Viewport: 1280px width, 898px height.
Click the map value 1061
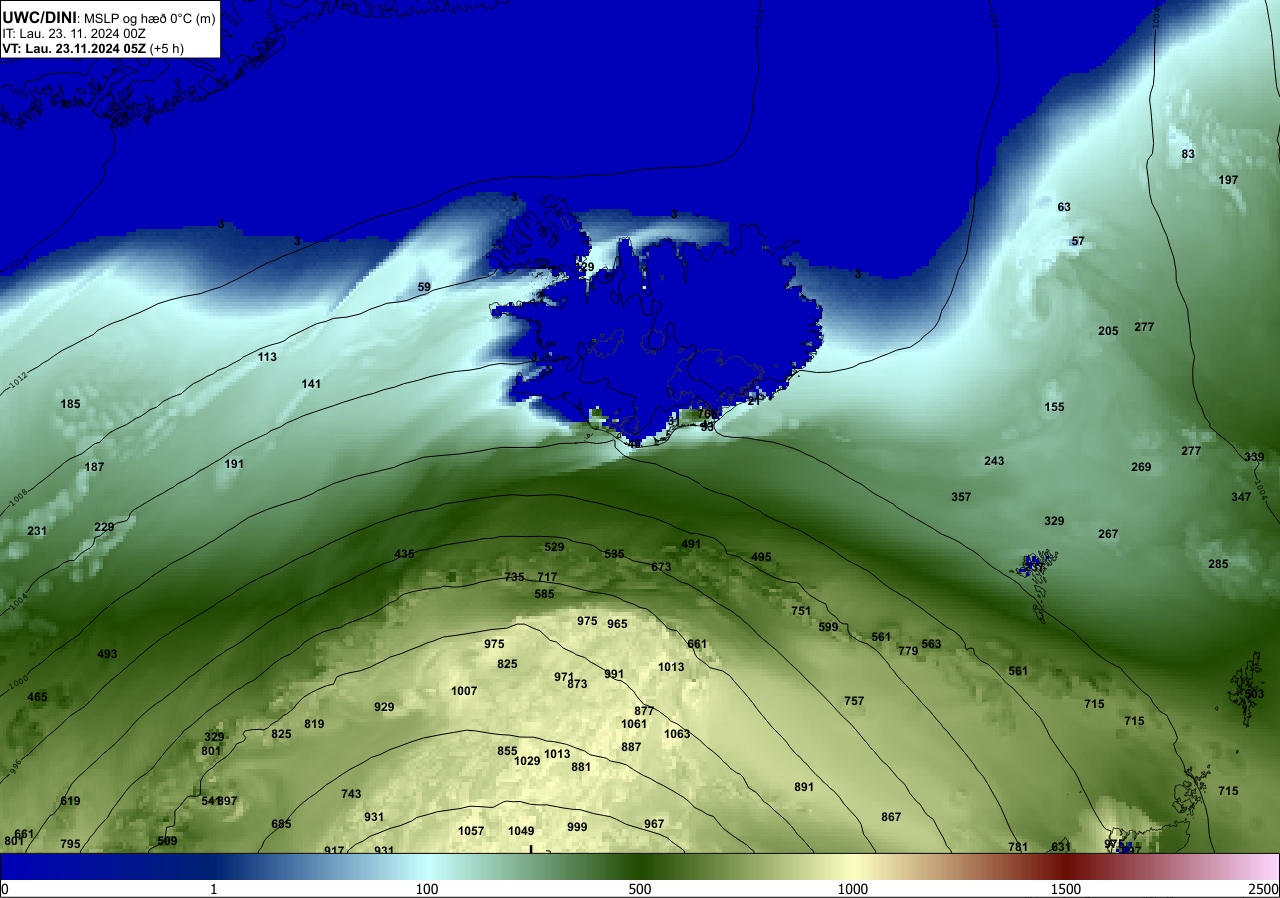click(x=634, y=724)
